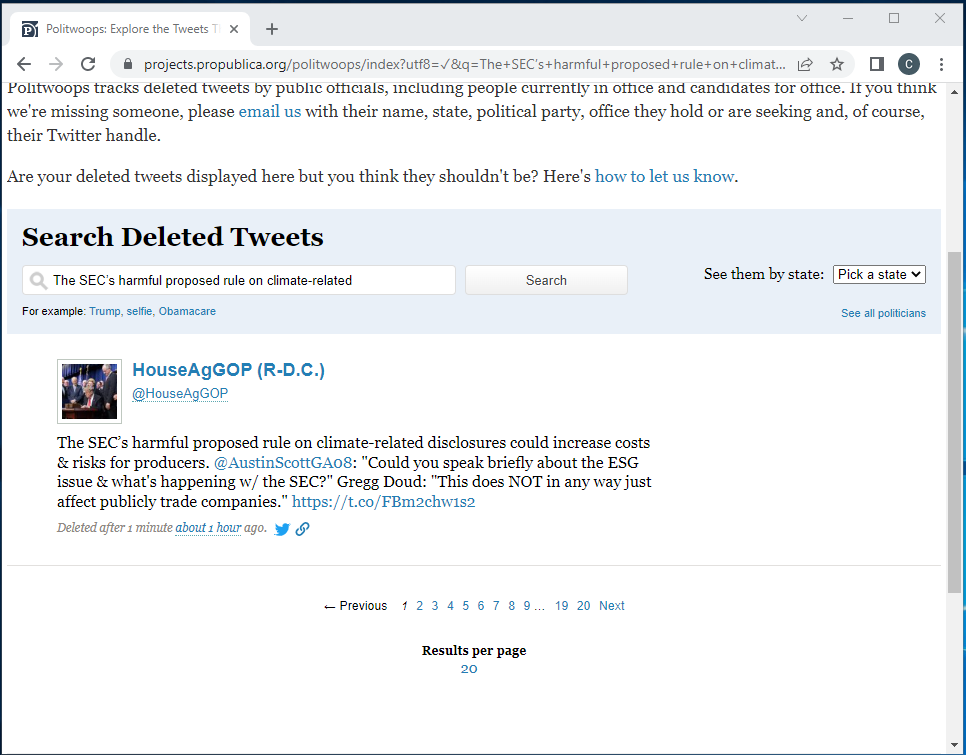This screenshot has height=755, width=966.
Task: Select 20 results per page
Action: (x=469, y=669)
